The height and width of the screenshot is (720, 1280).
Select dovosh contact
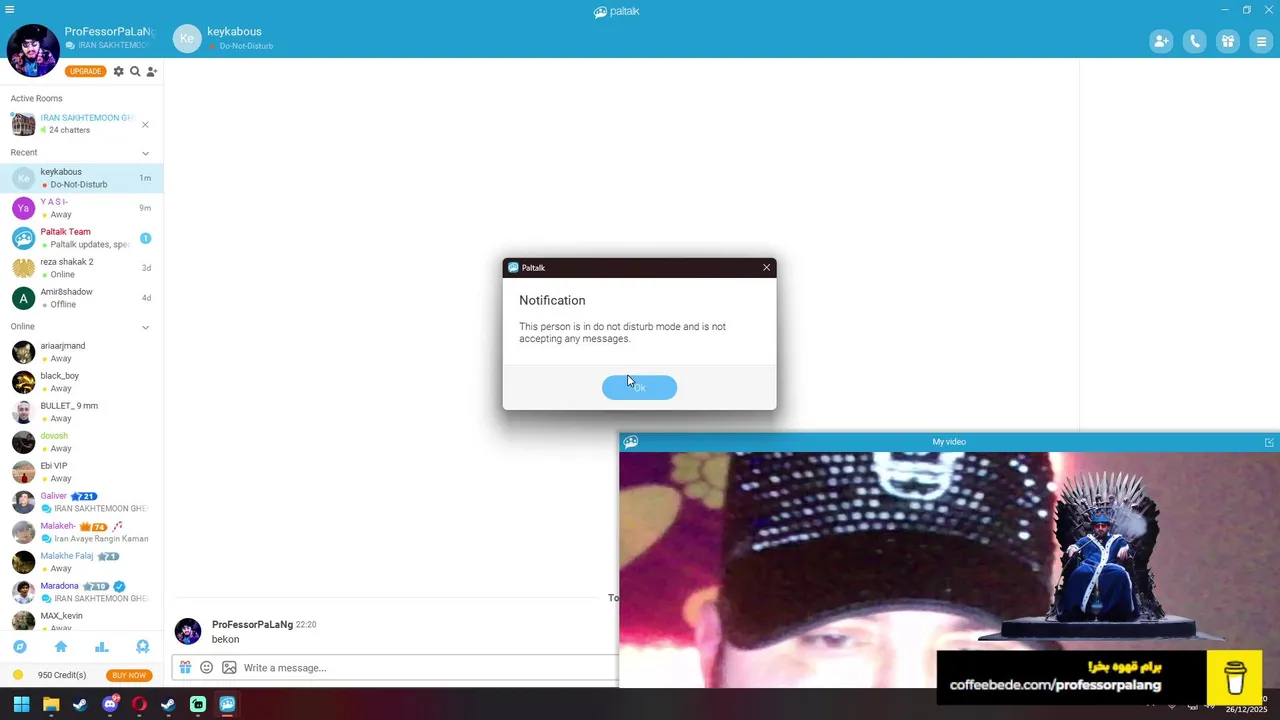(x=81, y=442)
